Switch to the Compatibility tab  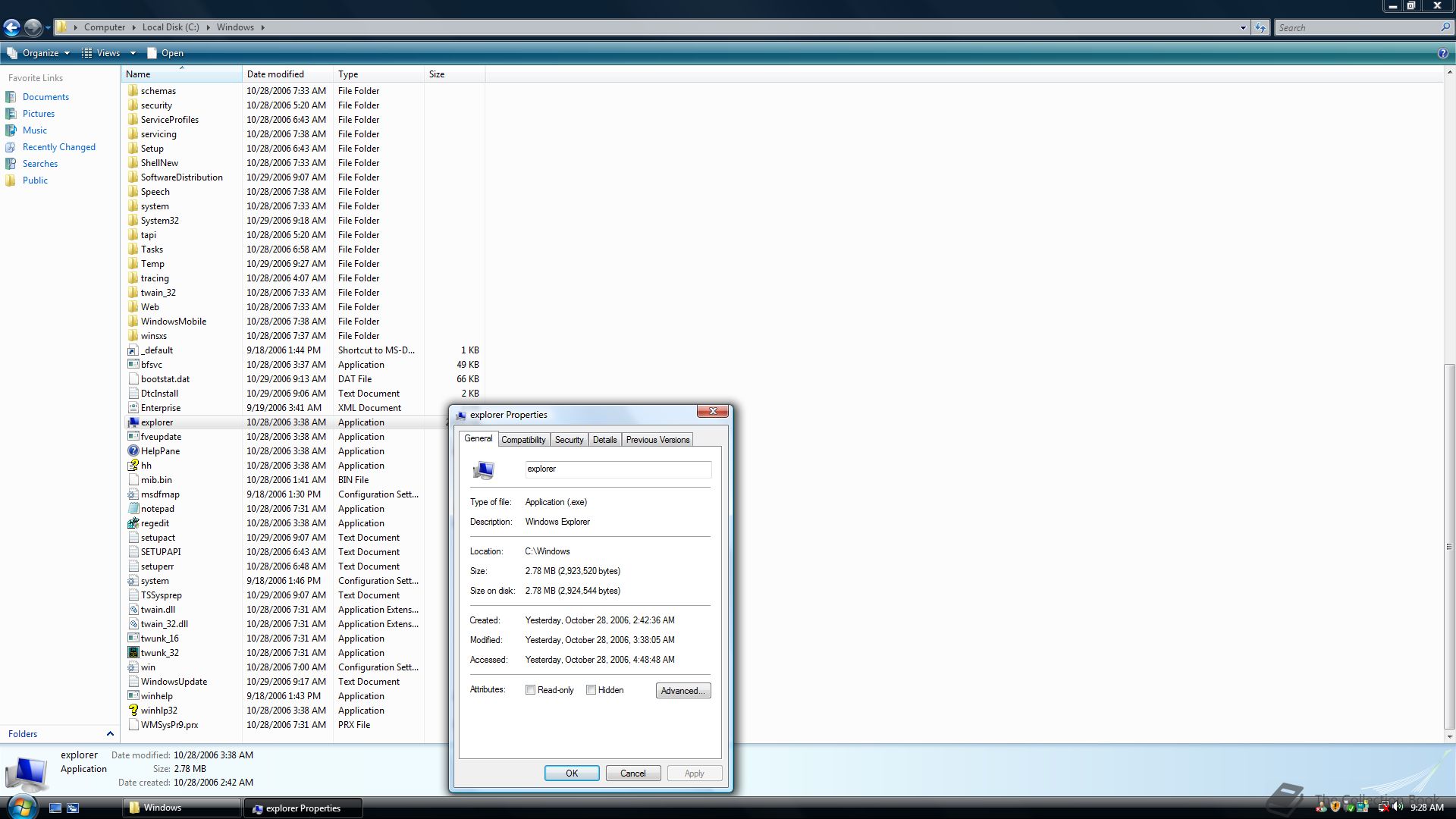point(523,440)
